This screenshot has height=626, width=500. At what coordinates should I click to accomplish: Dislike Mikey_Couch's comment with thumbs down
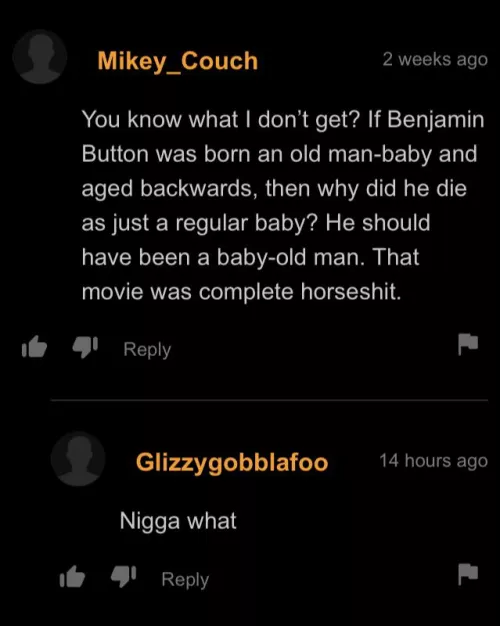click(x=85, y=347)
